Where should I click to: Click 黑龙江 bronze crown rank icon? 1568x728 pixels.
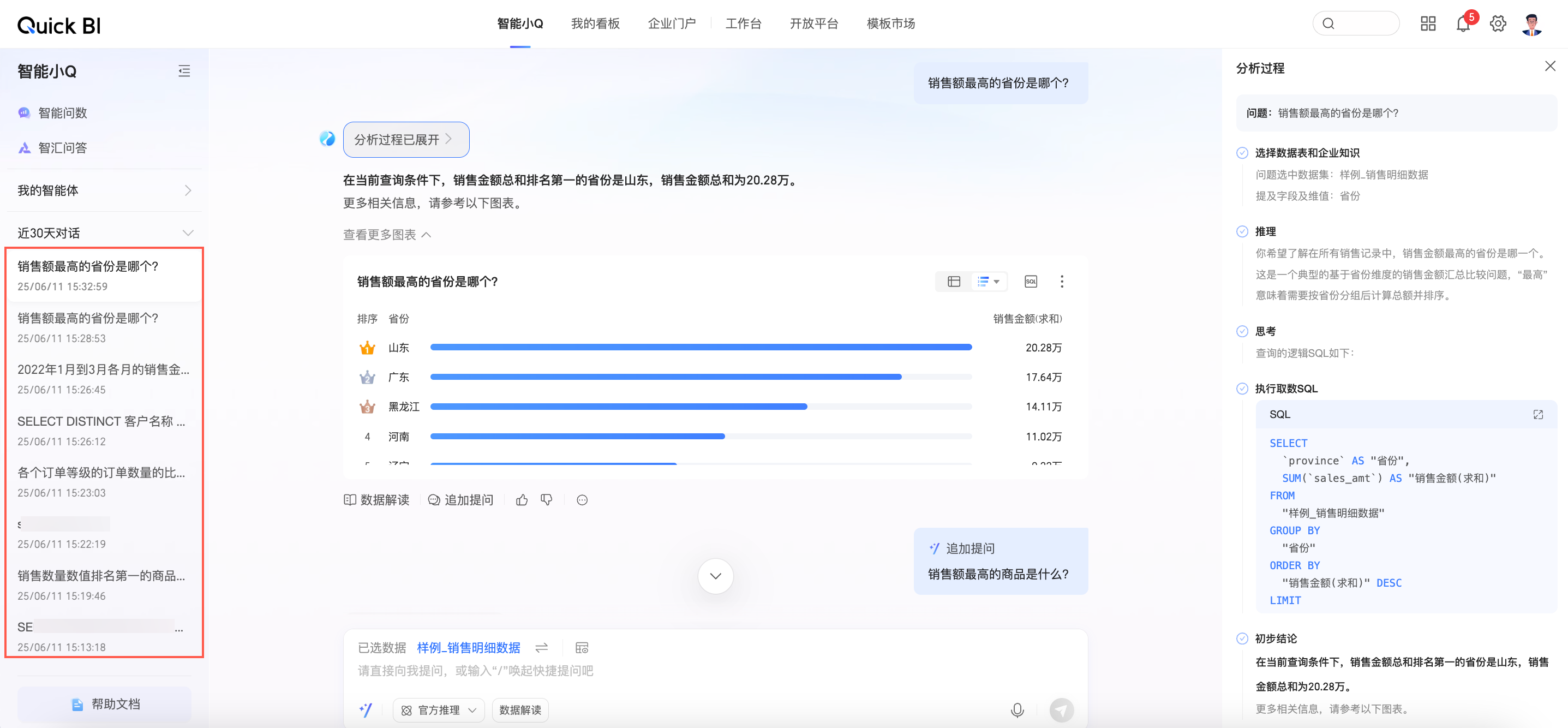tap(367, 407)
